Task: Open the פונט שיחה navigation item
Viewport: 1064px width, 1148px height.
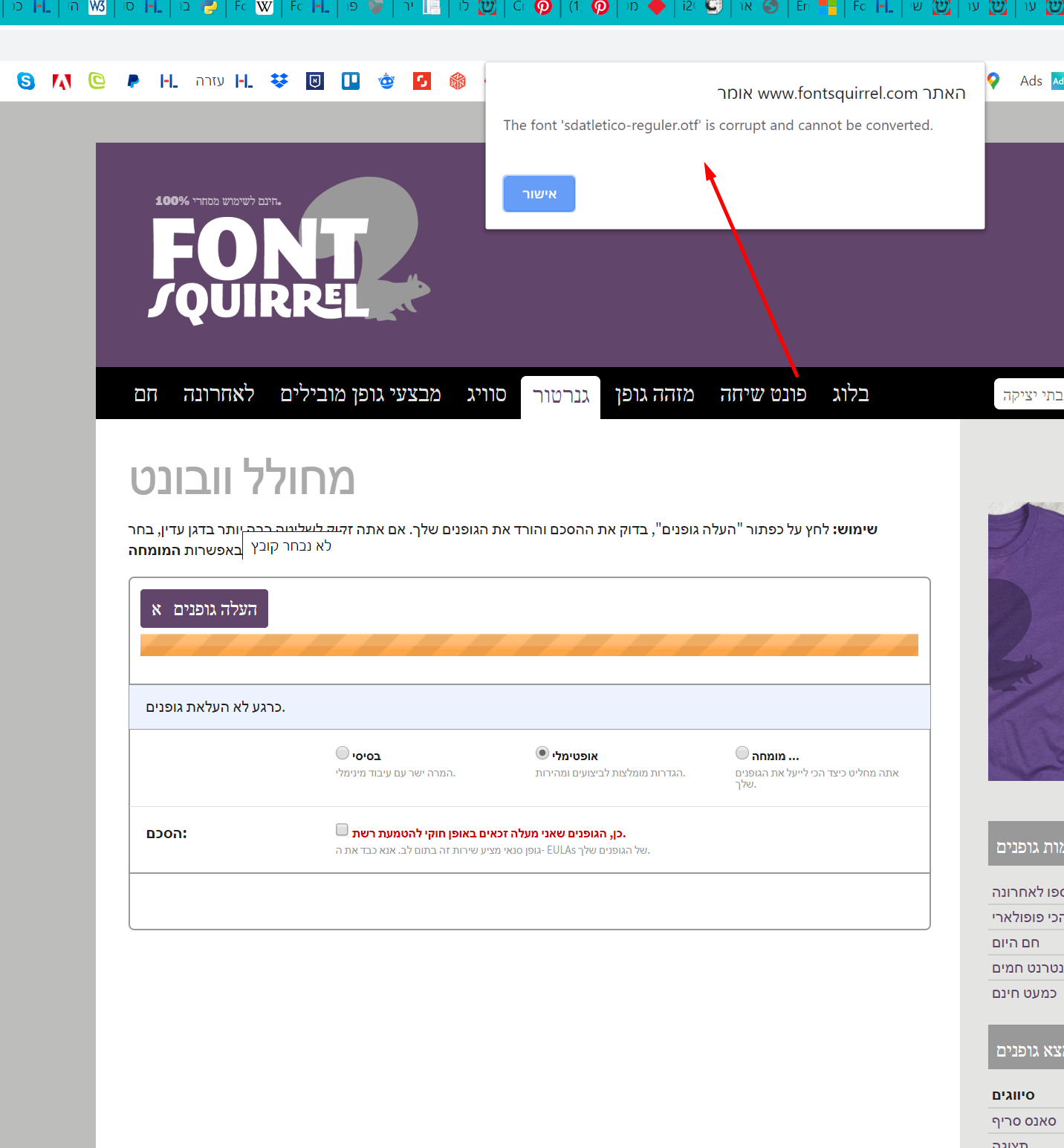Action: coord(763,394)
